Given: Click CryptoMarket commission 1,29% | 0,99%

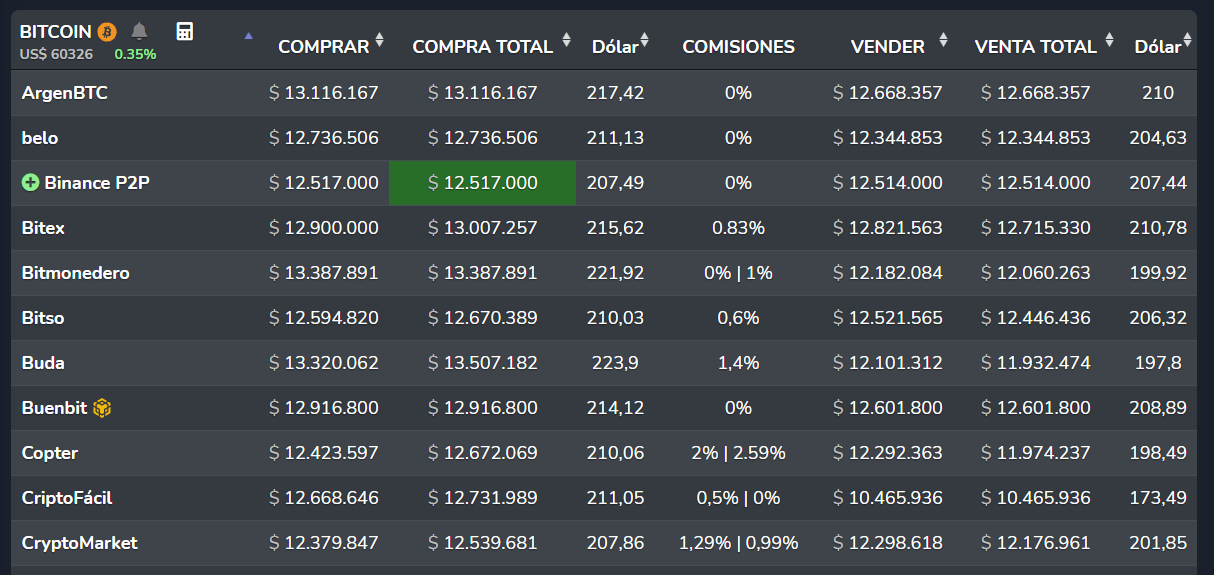Looking at the screenshot, I should (739, 543).
